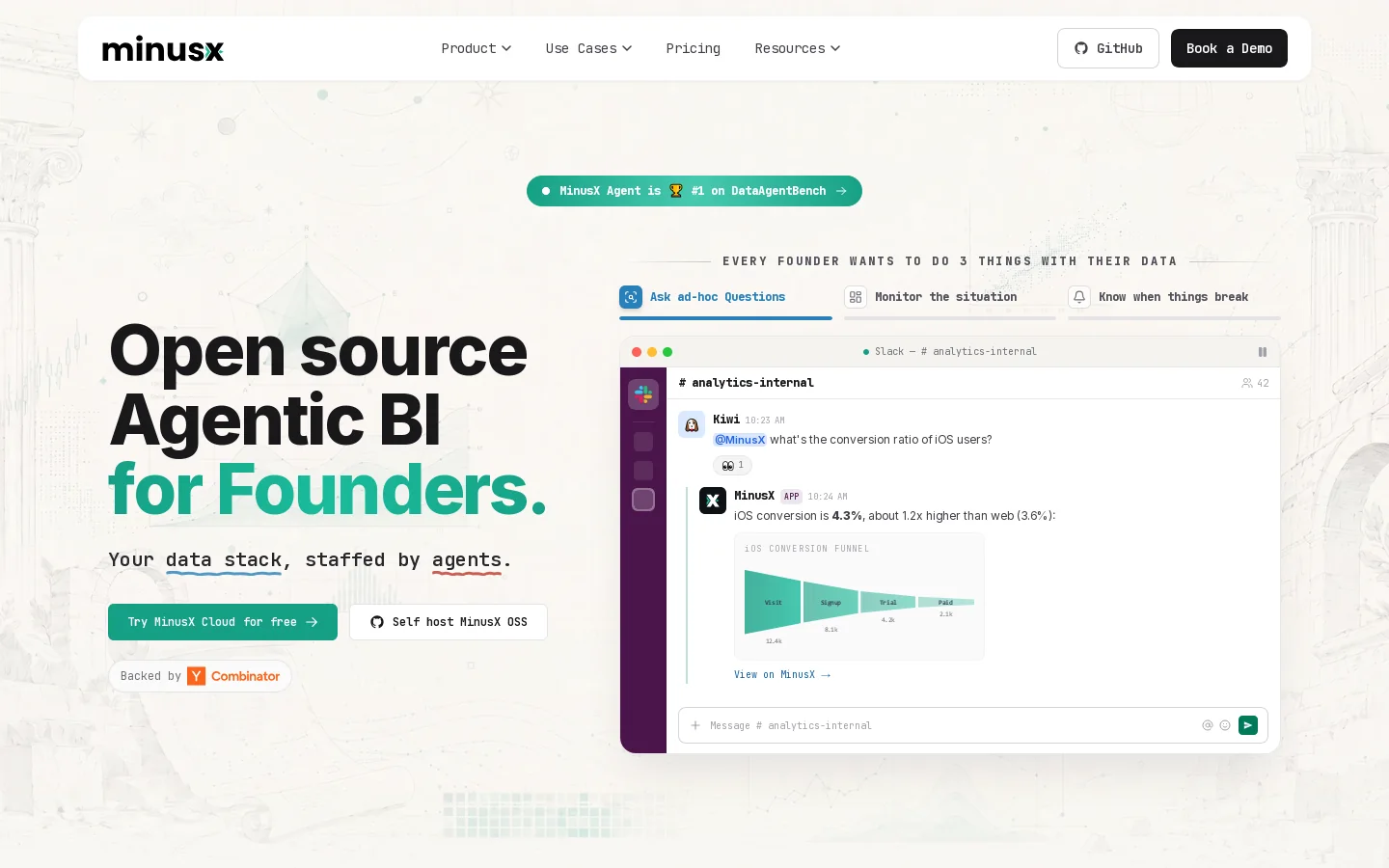Expand the Resources dropdown

(797, 48)
